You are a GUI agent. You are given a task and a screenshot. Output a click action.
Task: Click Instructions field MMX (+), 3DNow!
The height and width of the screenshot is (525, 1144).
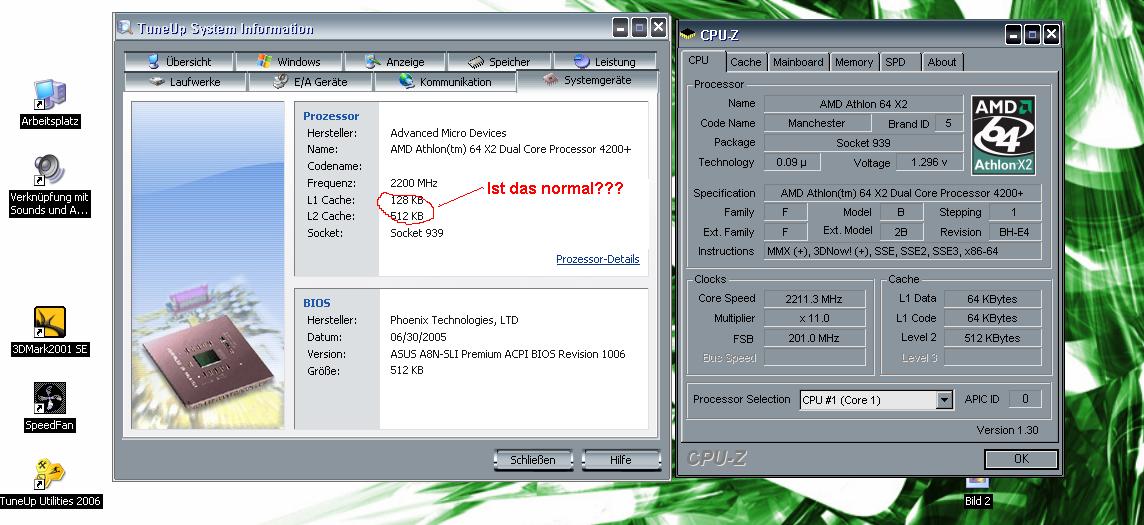(x=903, y=251)
